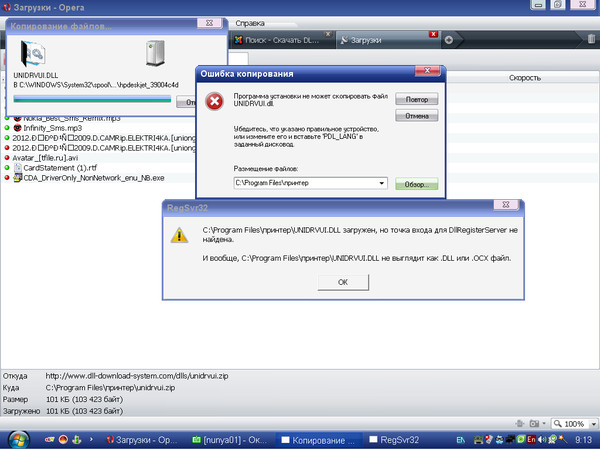Activate the [nunya01] taskbar button

pyautogui.click(x=229, y=440)
